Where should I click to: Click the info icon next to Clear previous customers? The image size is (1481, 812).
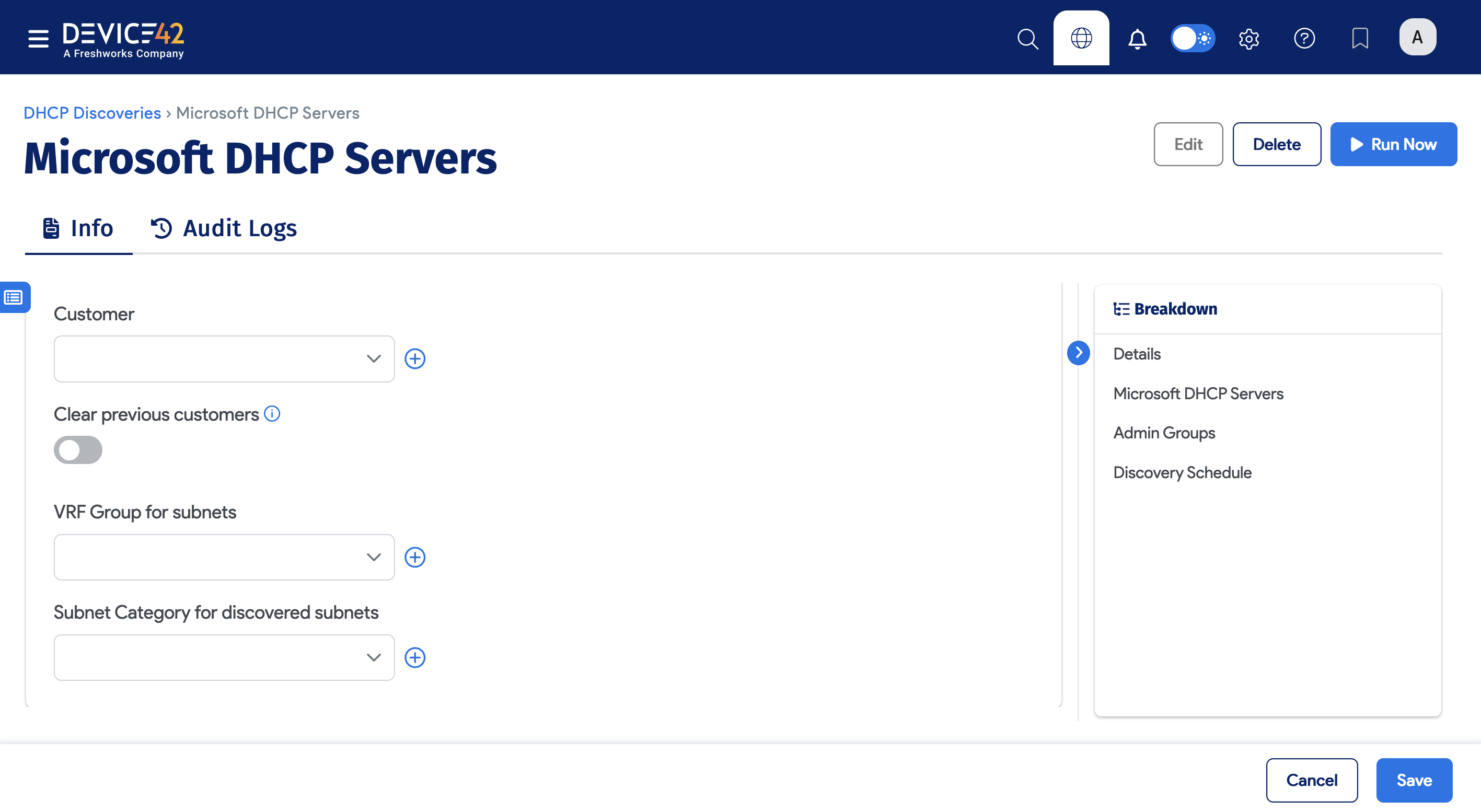pyautogui.click(x=272, y=413)
